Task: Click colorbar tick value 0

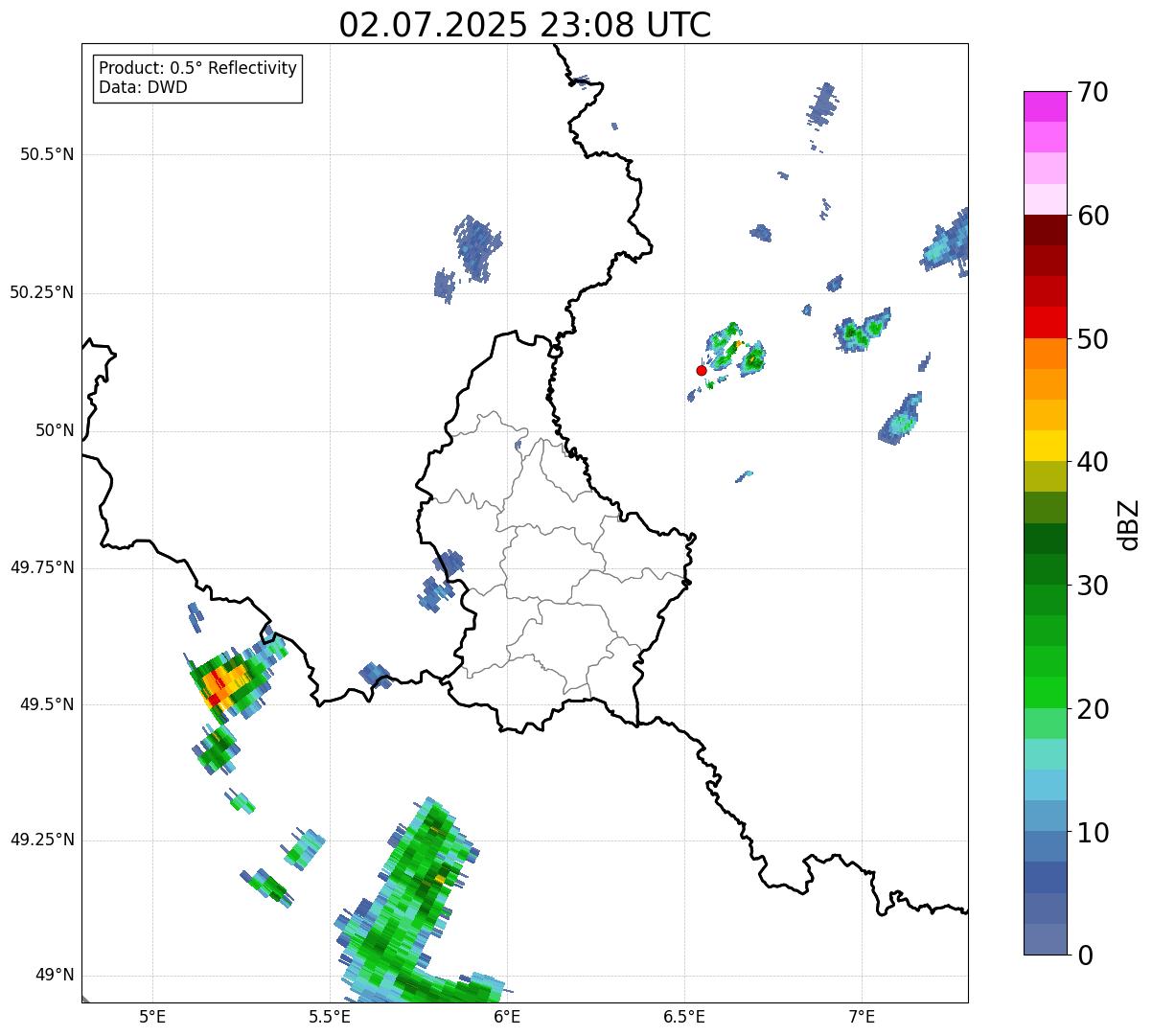Action: coord(1085,955)
